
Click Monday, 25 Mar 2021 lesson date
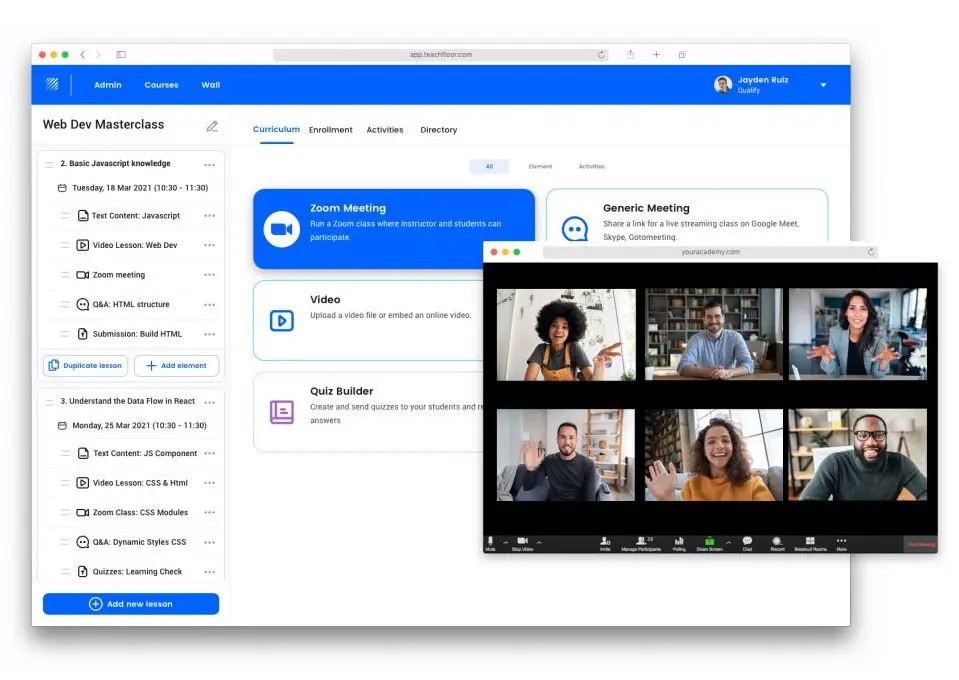point(139,426)
